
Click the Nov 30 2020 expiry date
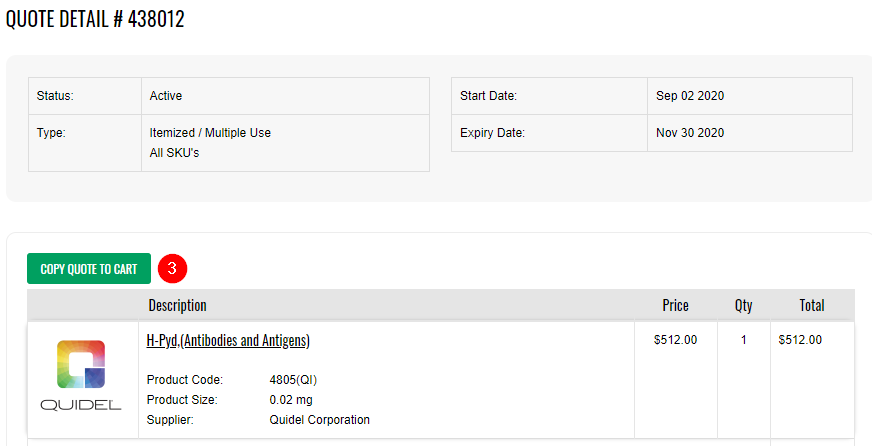click(690, 133)
